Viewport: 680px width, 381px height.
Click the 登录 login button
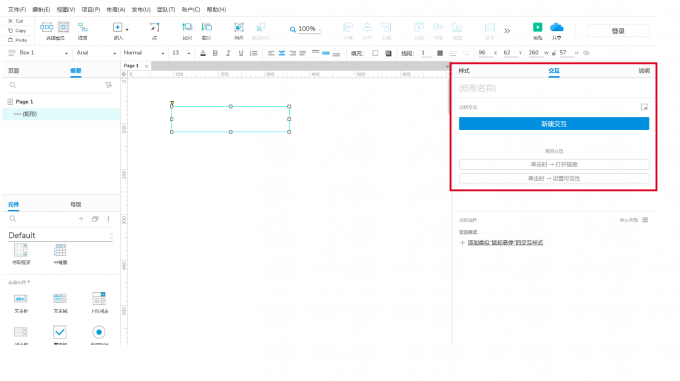click(x=618, y=31)
